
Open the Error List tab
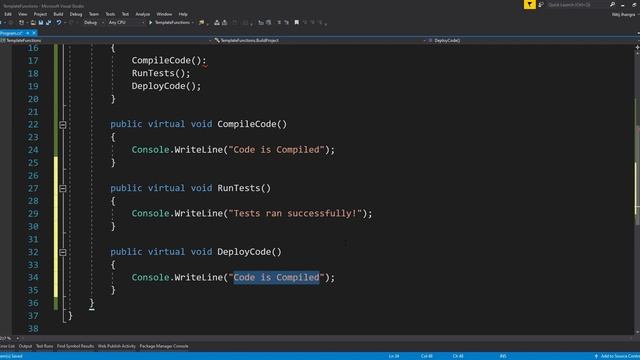click(x=7, y=346)
